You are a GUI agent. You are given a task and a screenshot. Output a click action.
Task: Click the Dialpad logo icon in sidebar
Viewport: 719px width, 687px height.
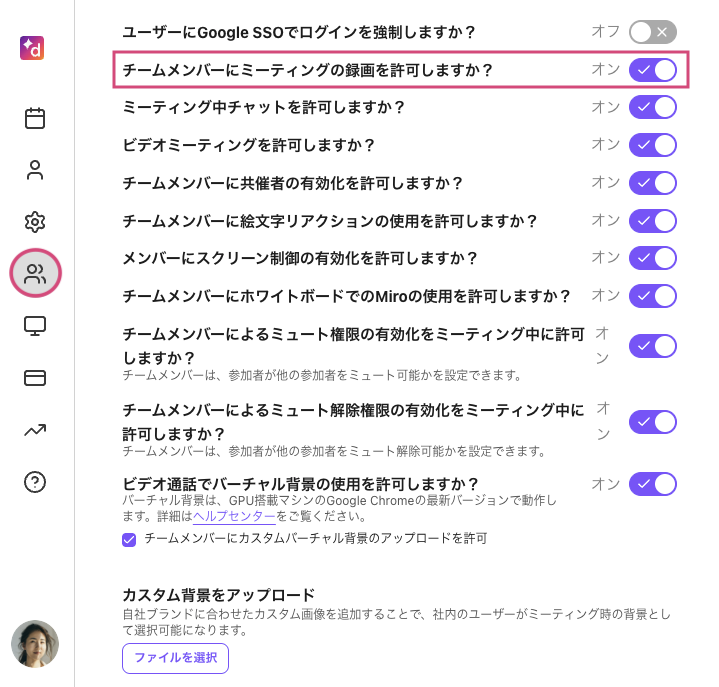coord(32,48)
